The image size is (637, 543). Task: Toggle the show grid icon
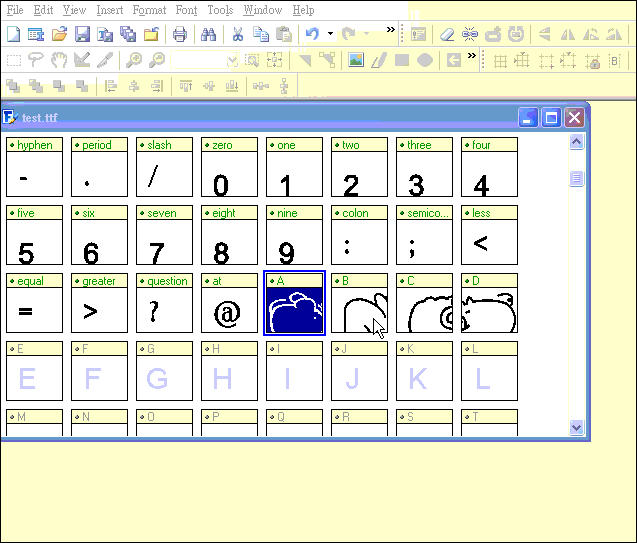[x=500, y=61]
